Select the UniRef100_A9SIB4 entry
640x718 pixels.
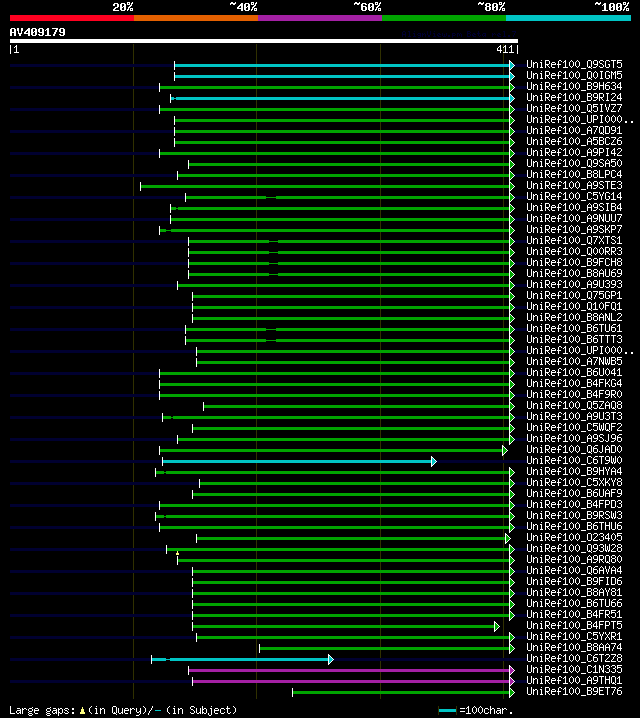tap(574, 207)
